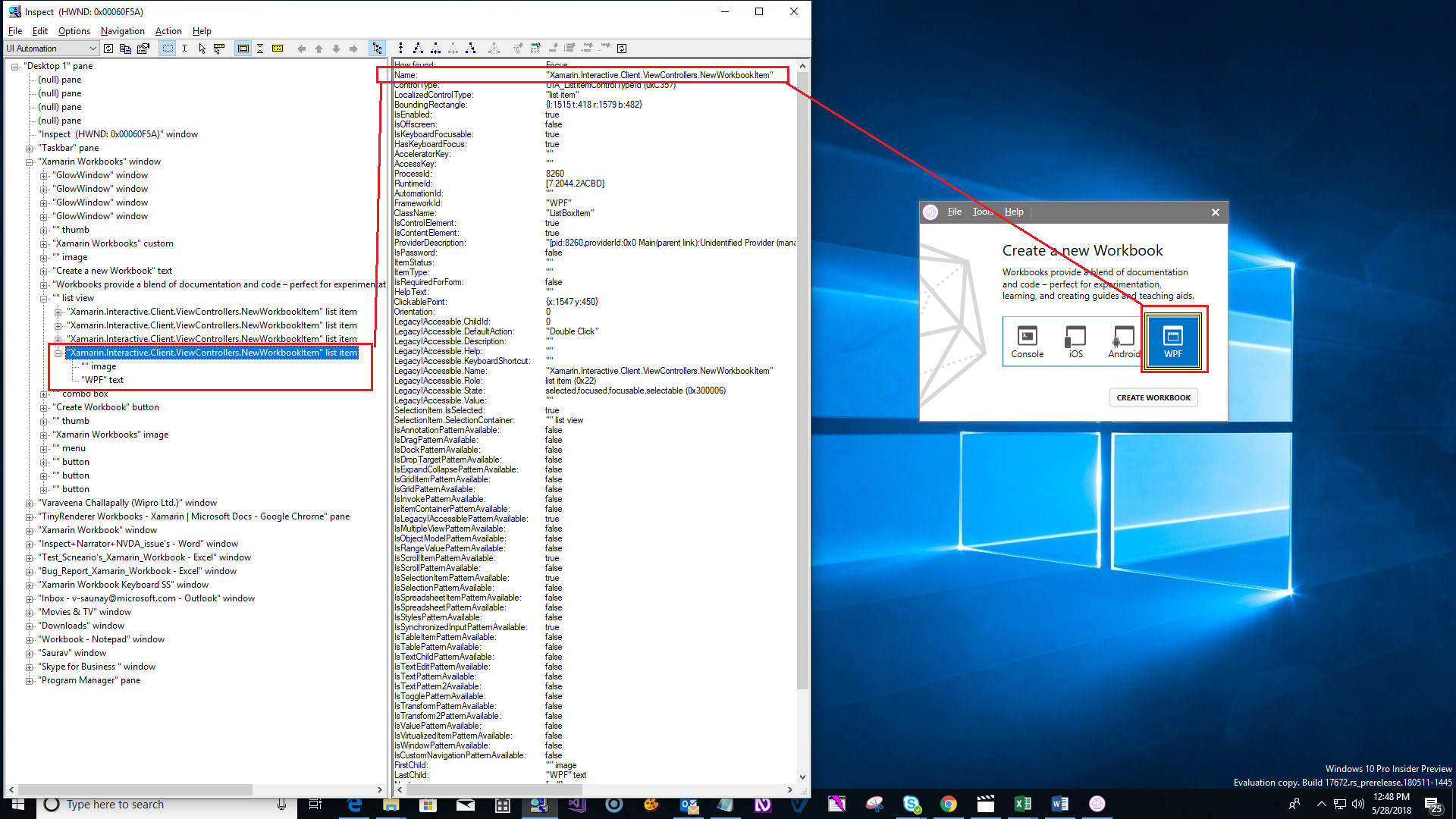Toggle the Show Caret Highlight button
The width and height of the screenshot is (1456, 819).
pyautogui.click(x=260, y=49)
